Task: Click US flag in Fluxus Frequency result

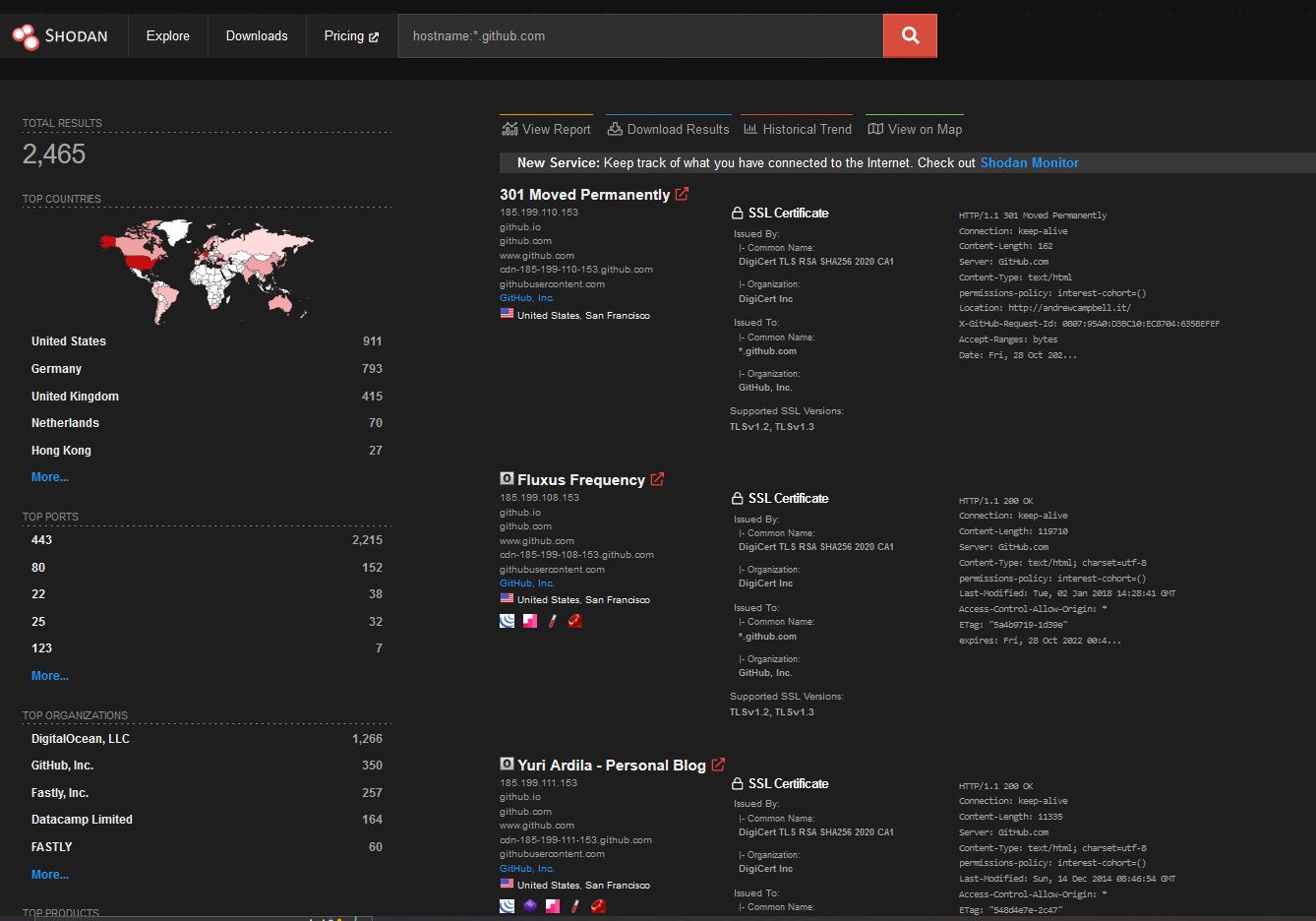Action: click(507, 598)
